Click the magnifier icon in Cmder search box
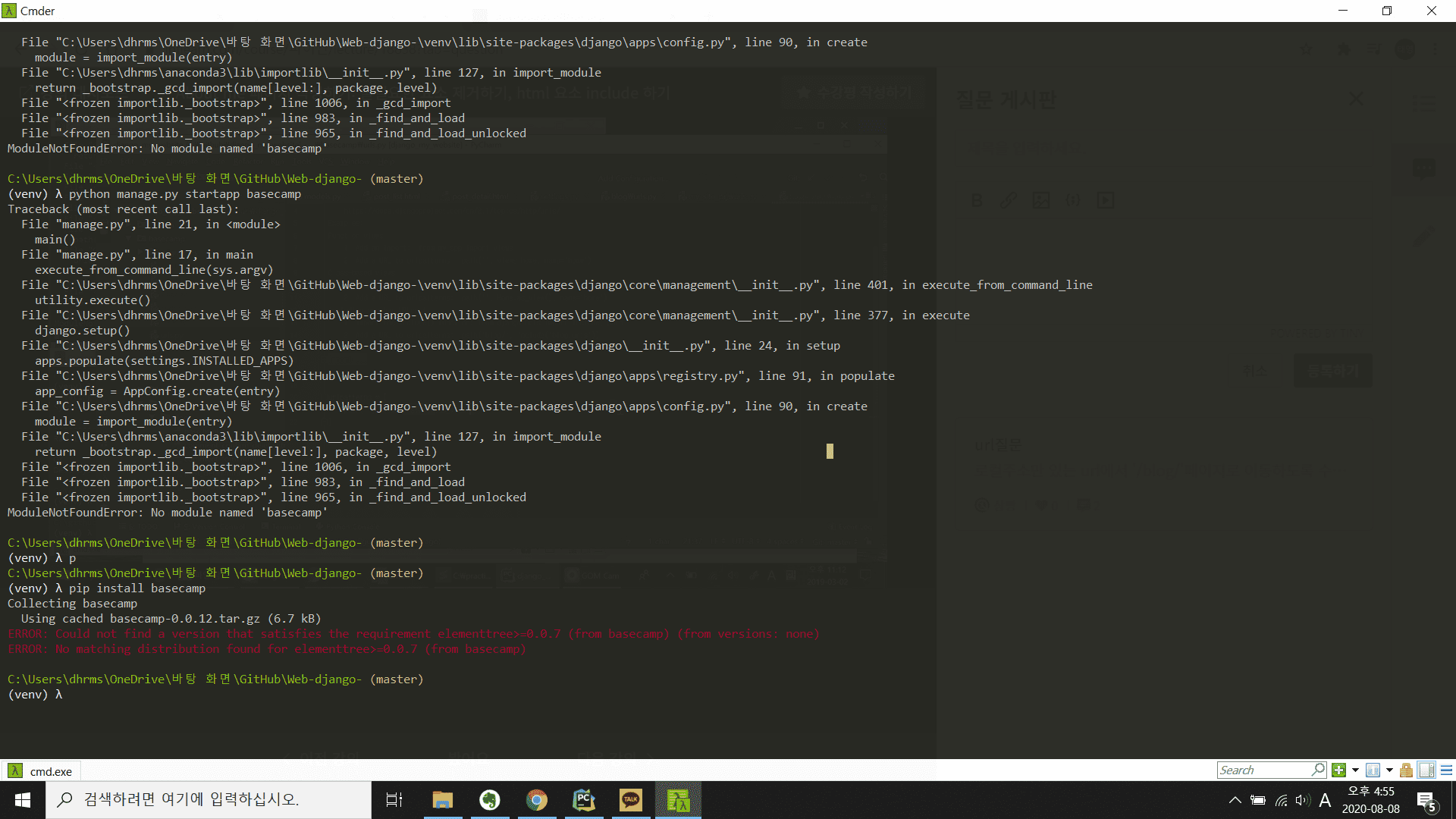1456x819 pixels. [1318, 770]
